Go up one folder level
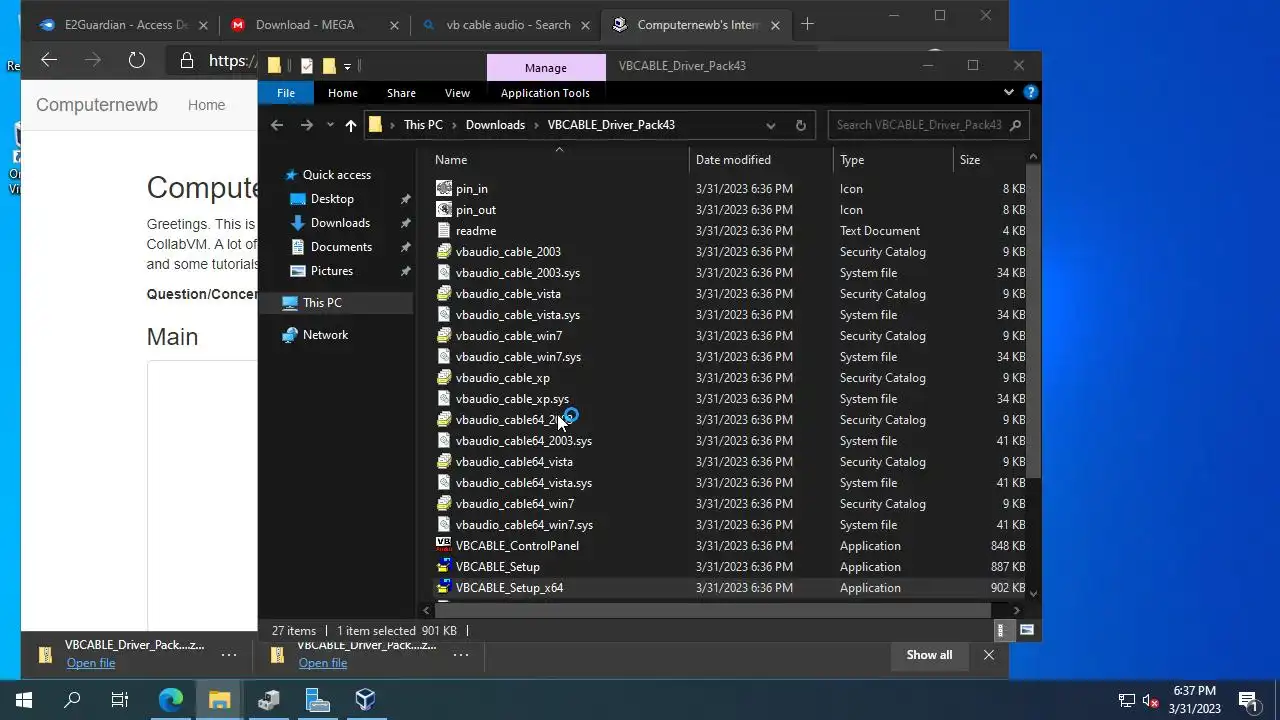This screenshot has height=720, width=1280. point(350,125)
